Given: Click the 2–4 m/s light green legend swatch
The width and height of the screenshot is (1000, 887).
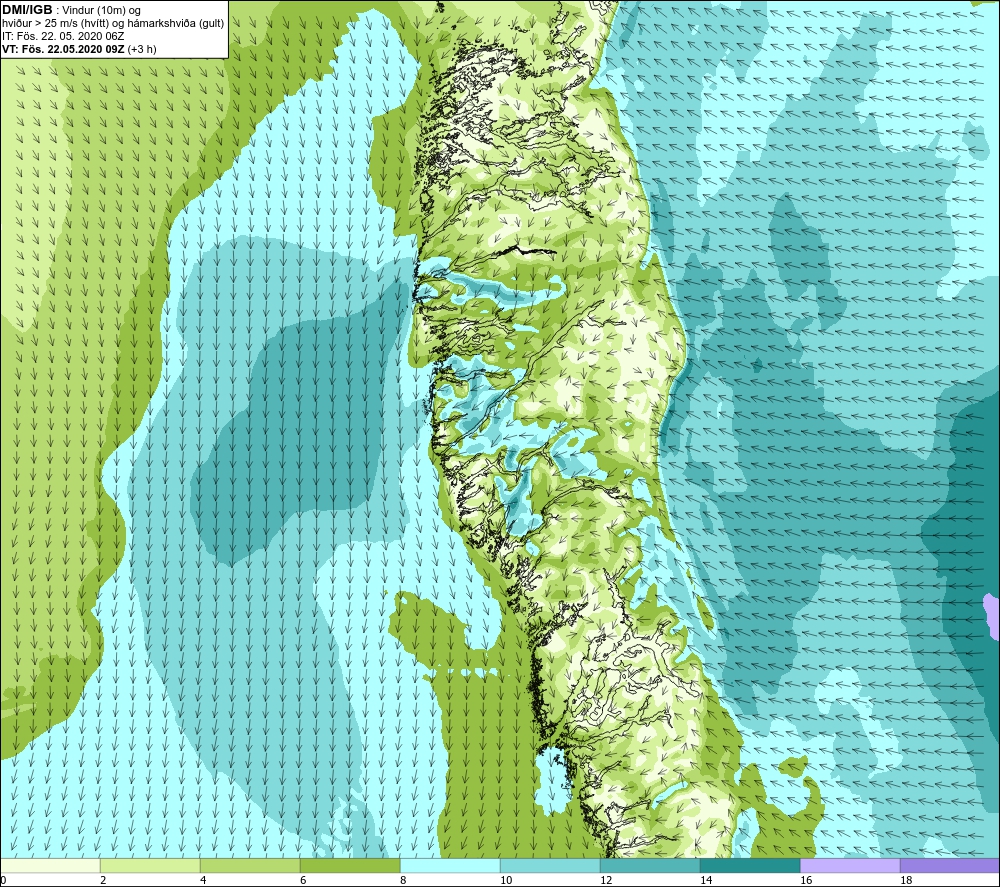Looking at the screenshot, I should point(150,865).
